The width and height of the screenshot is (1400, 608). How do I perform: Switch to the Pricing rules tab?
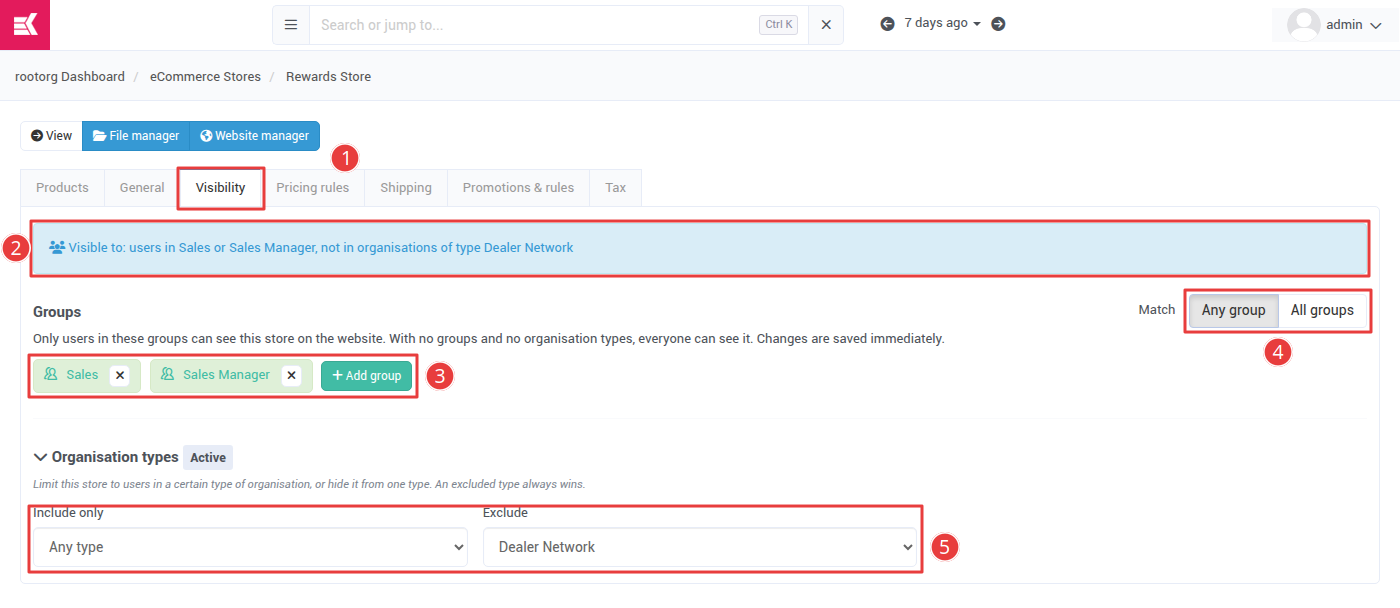coord(313,188)
